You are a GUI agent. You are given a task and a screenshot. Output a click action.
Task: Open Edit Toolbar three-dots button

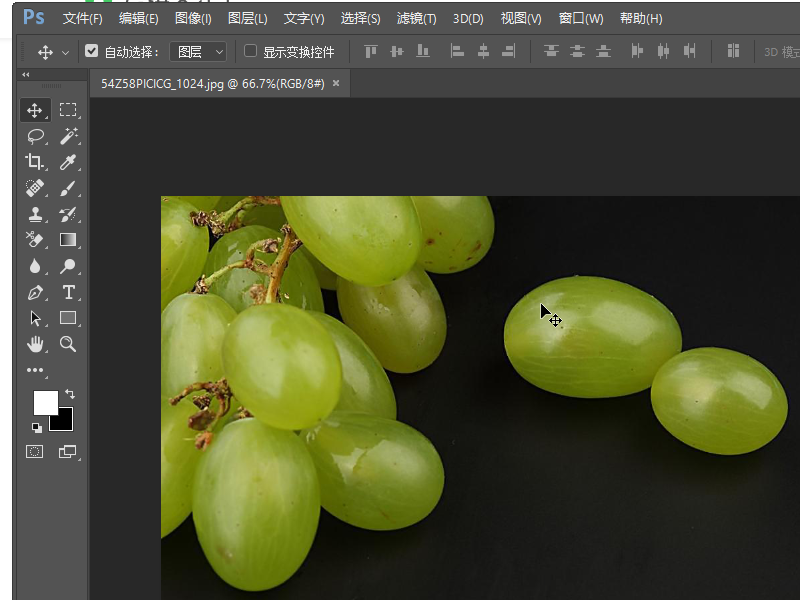[x=35, y=370]
